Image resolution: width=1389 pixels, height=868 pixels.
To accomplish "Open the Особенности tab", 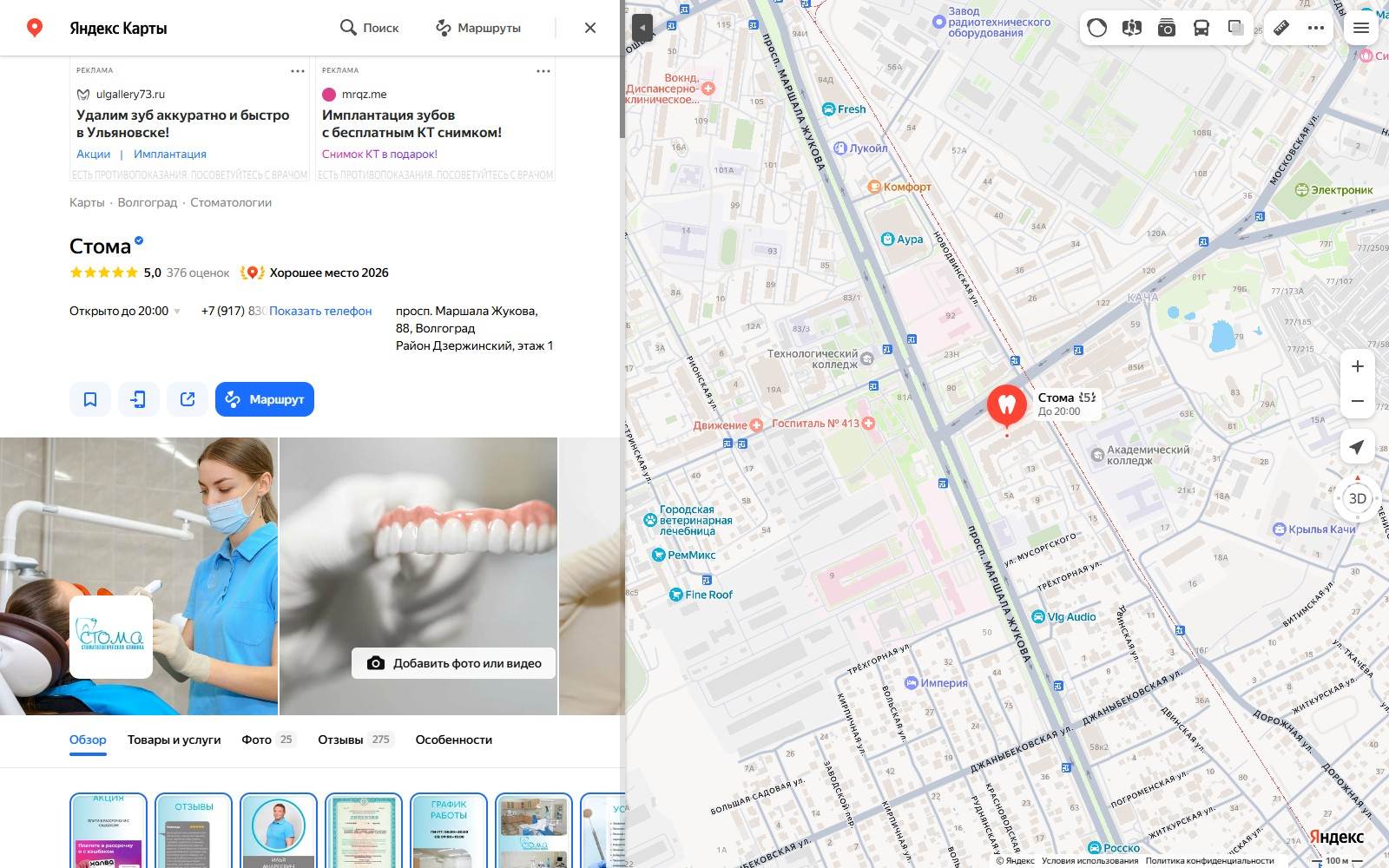I will point(454,740).
